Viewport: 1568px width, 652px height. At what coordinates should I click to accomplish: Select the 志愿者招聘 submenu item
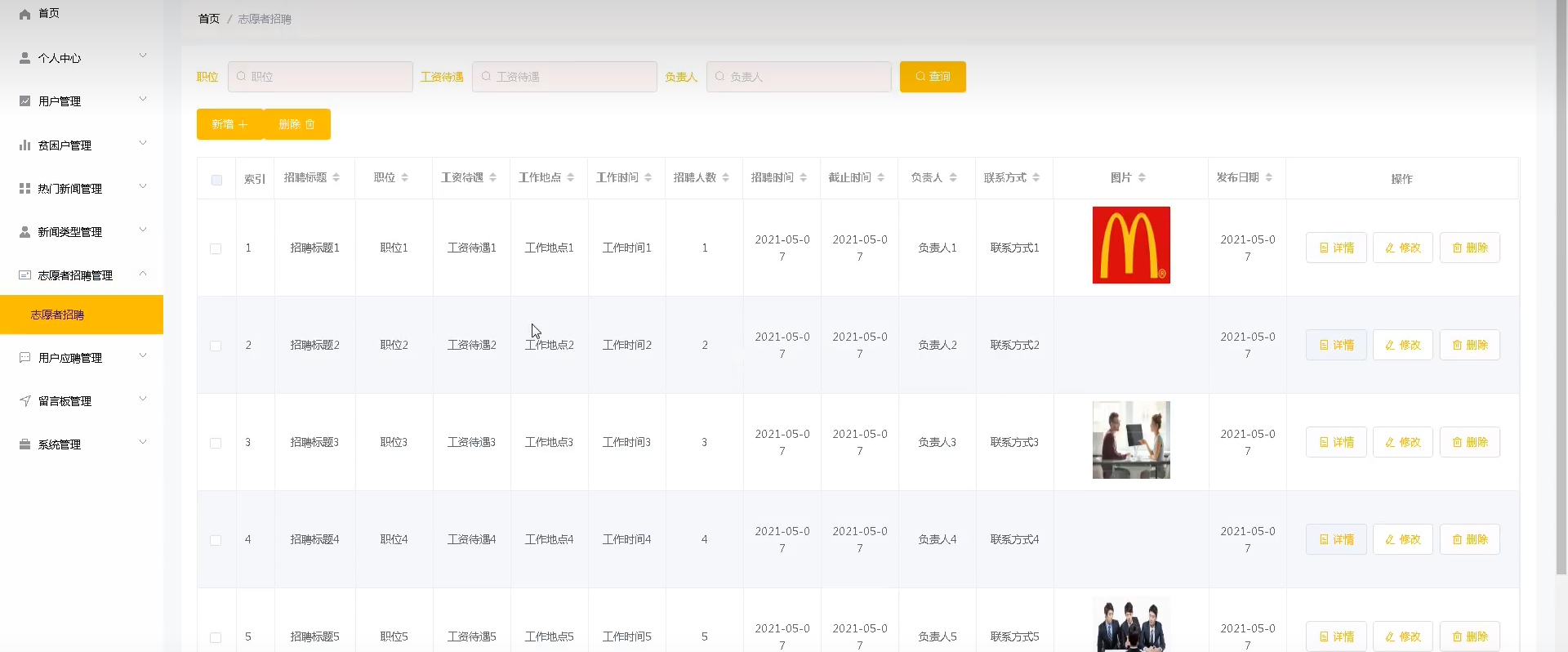click(82, 315)
